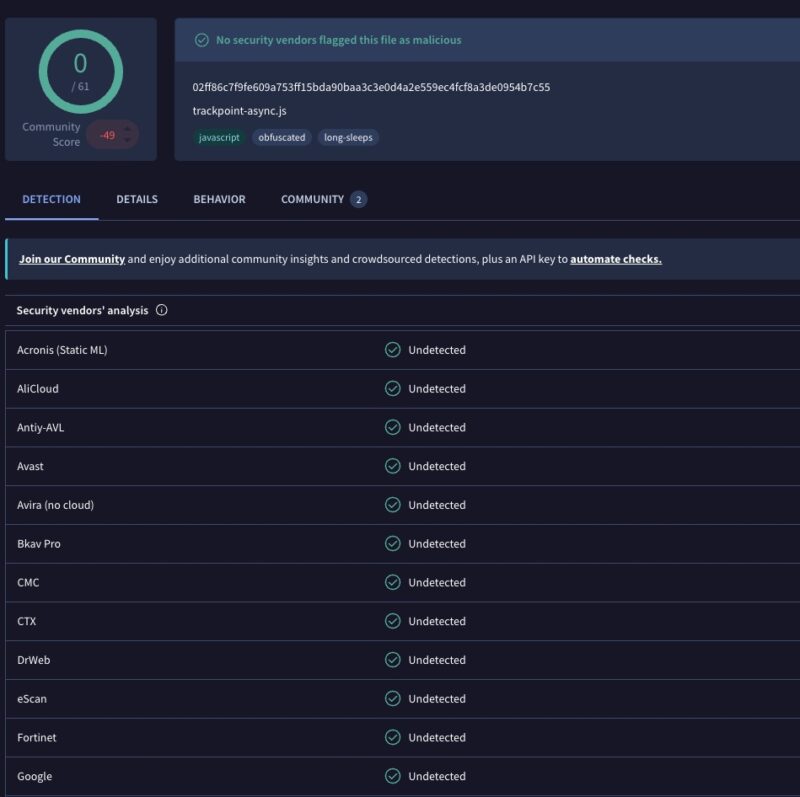Image resolution: width=800 pixels, height=797 pixels.
Task: Click the Undetected checkmark icon for Acronis
Action: coord(392,350)
